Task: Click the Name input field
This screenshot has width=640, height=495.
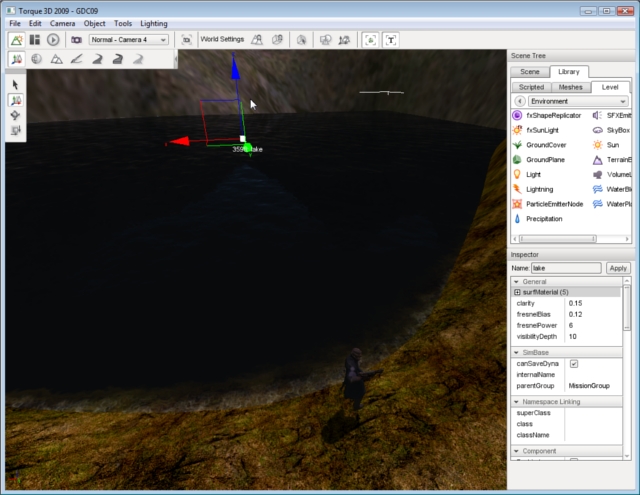Action: [566, 268]
